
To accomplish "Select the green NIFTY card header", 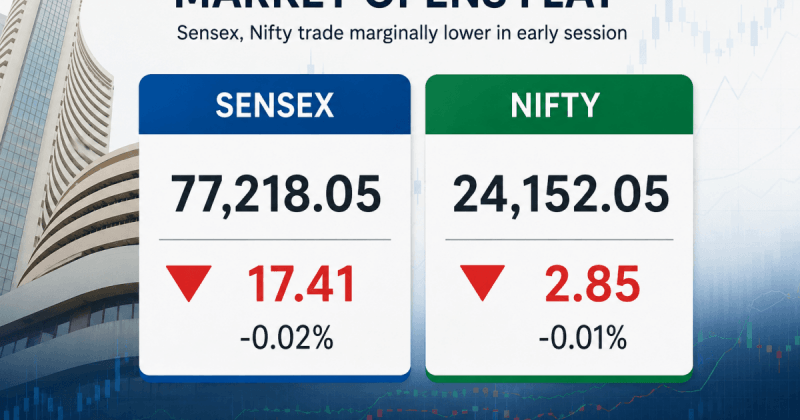I will [x=559, y=105].
